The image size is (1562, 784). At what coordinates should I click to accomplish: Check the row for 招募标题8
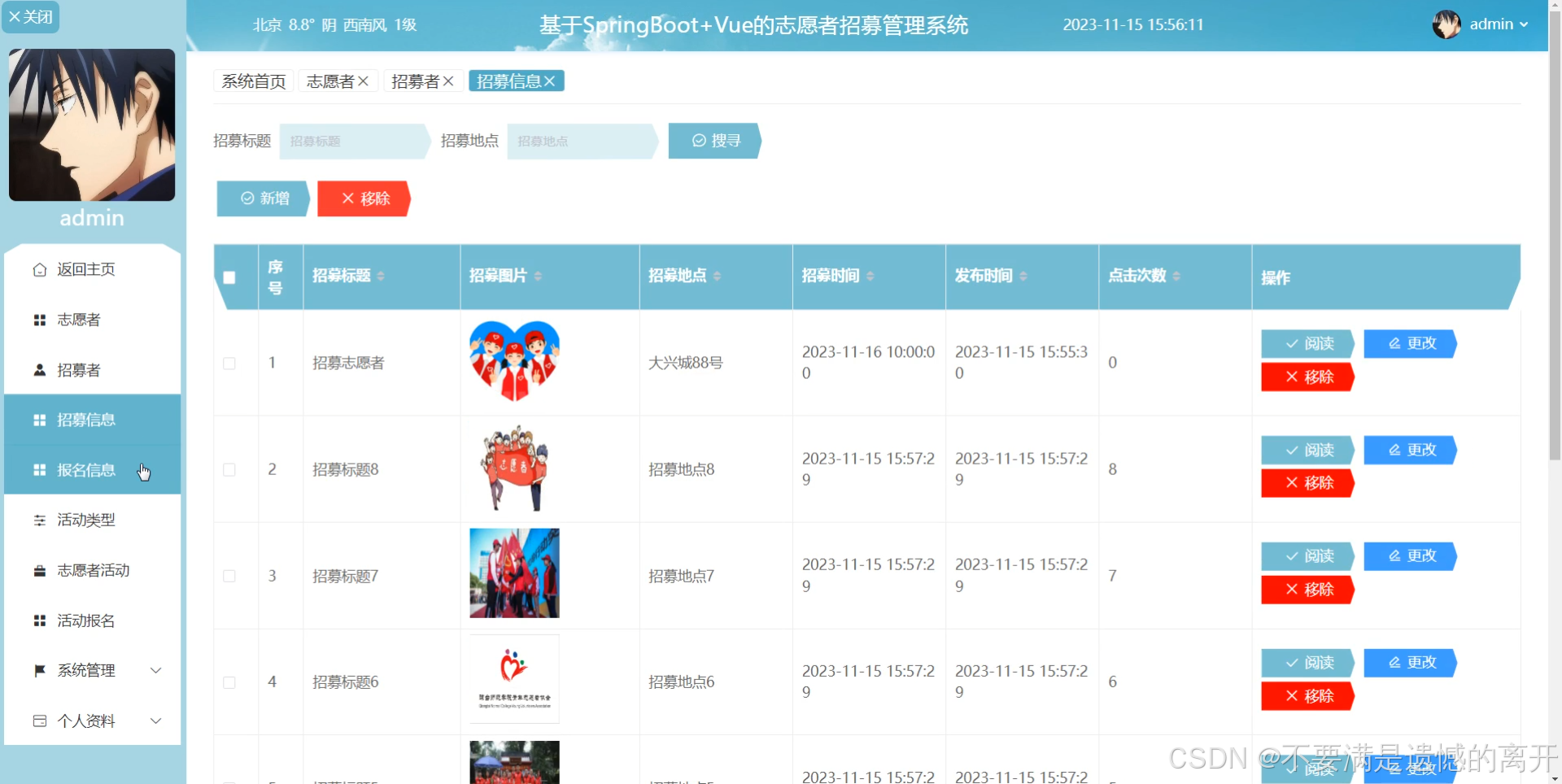[229, 470]
